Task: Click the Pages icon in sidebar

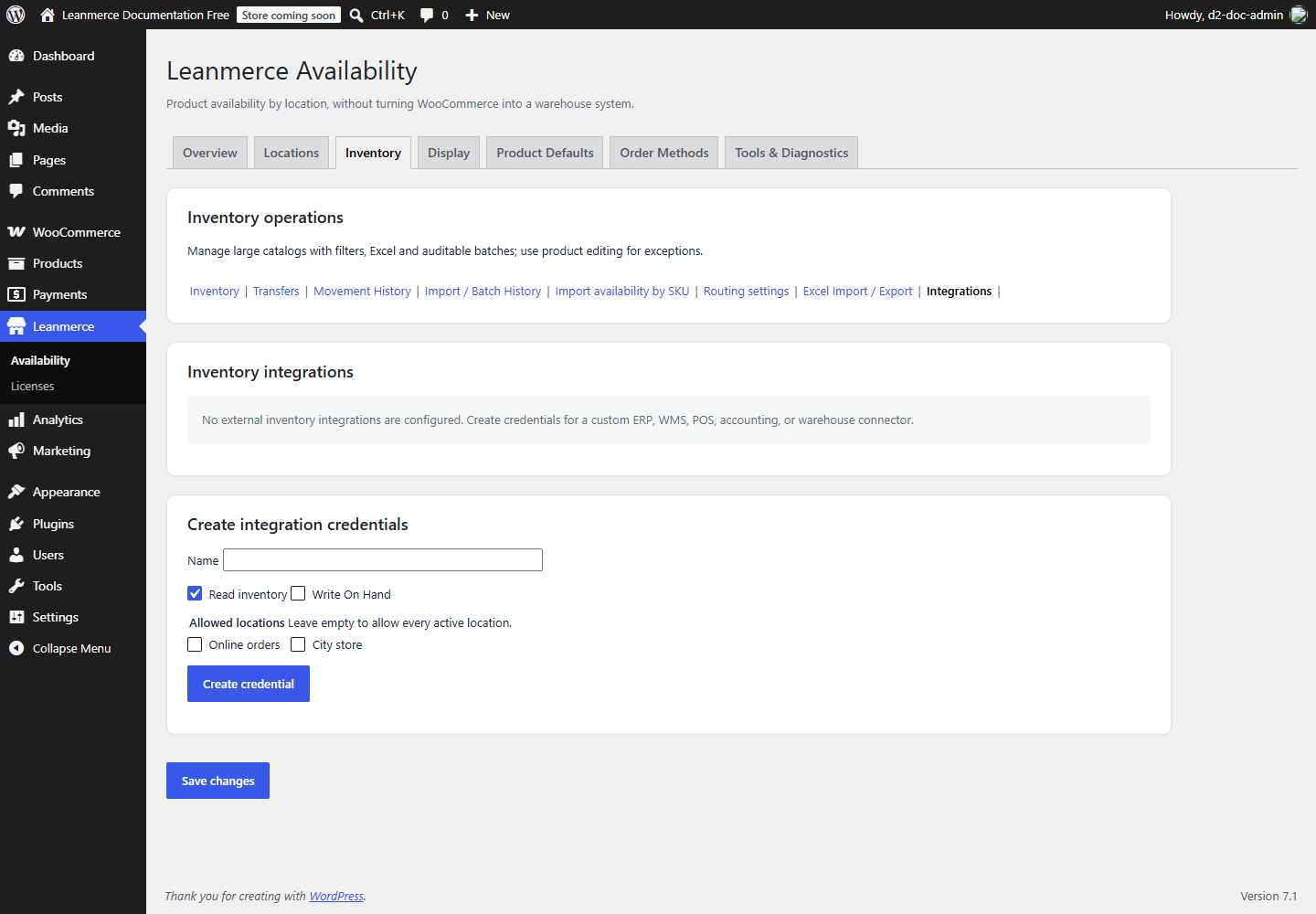Action: [x=16, y=160]
